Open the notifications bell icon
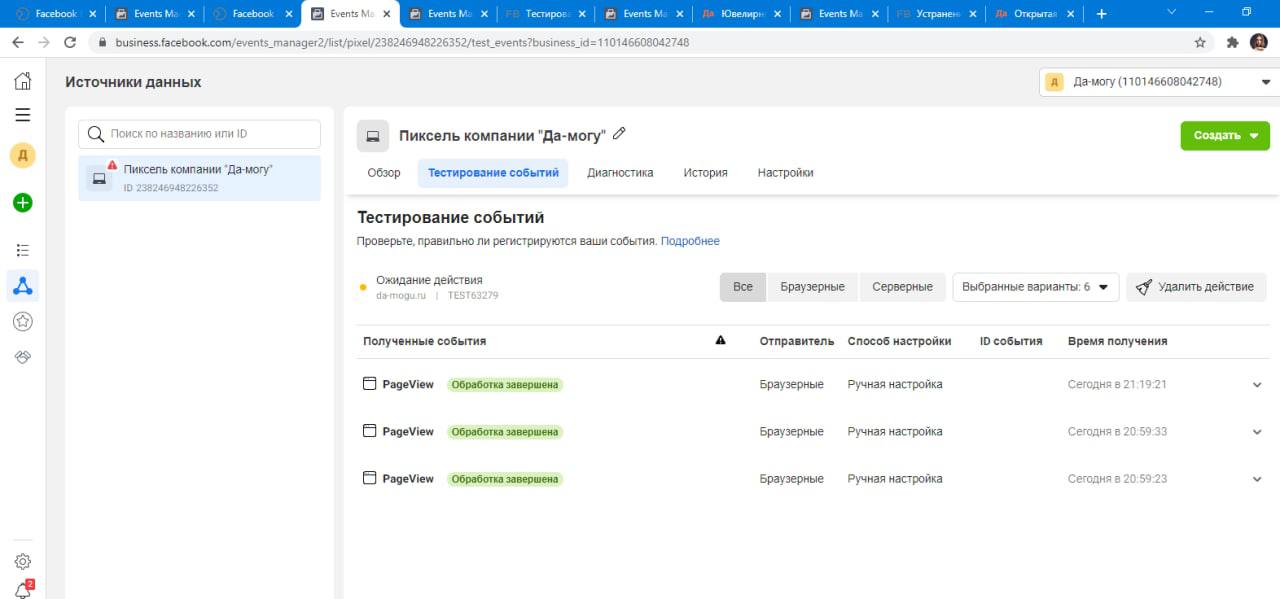 click(x=22, y=590)
